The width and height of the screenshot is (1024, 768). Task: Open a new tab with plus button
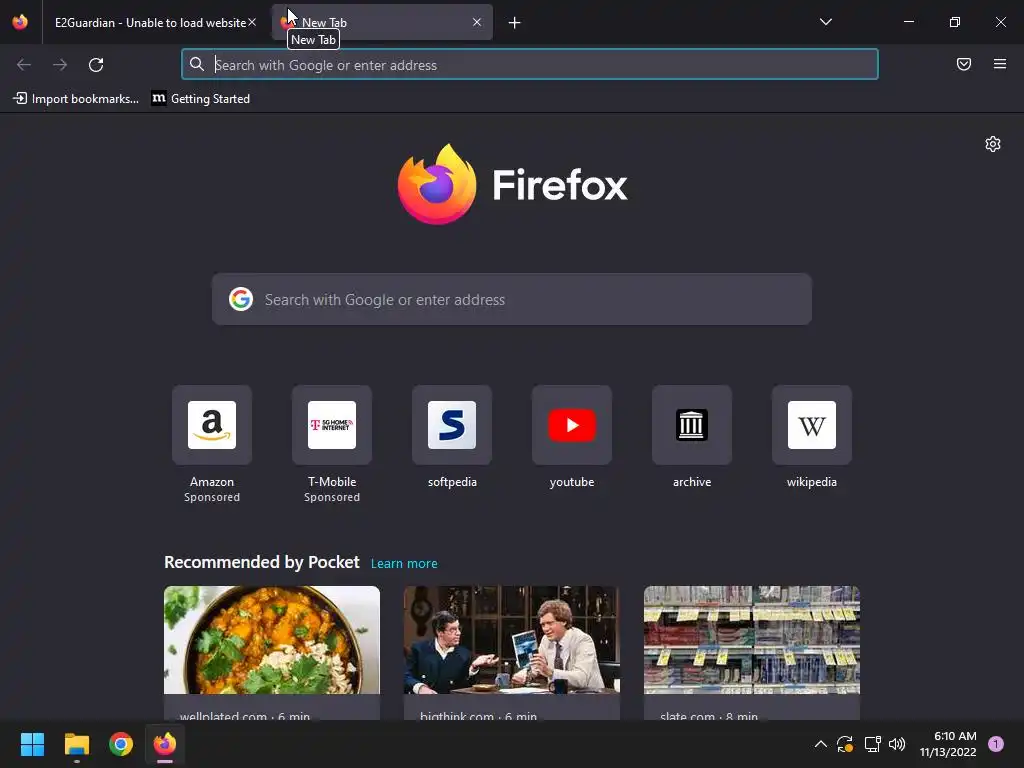[x=515, y=23]
